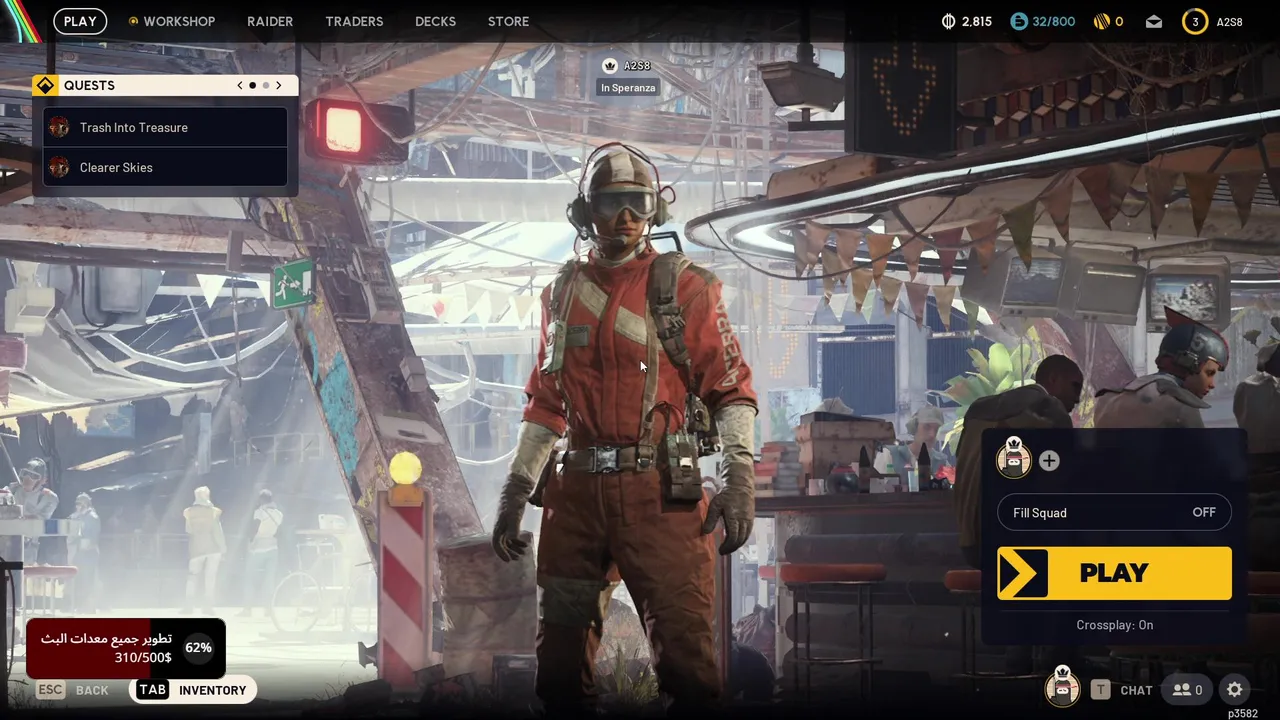Click the A2S8 player name in top bar
Viewport: 1280px width, 720px height.
point(1229,21)
